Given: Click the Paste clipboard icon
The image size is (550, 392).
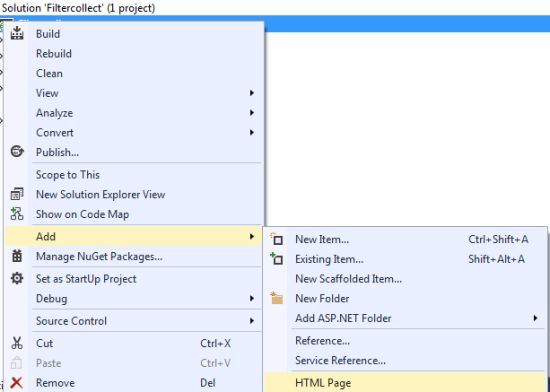Looking at the screenshot, I should (x=17, y=363).
